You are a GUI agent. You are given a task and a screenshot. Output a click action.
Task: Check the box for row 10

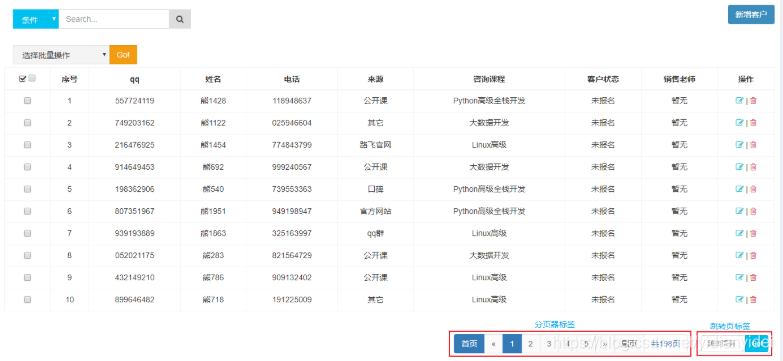pos(27,300)
